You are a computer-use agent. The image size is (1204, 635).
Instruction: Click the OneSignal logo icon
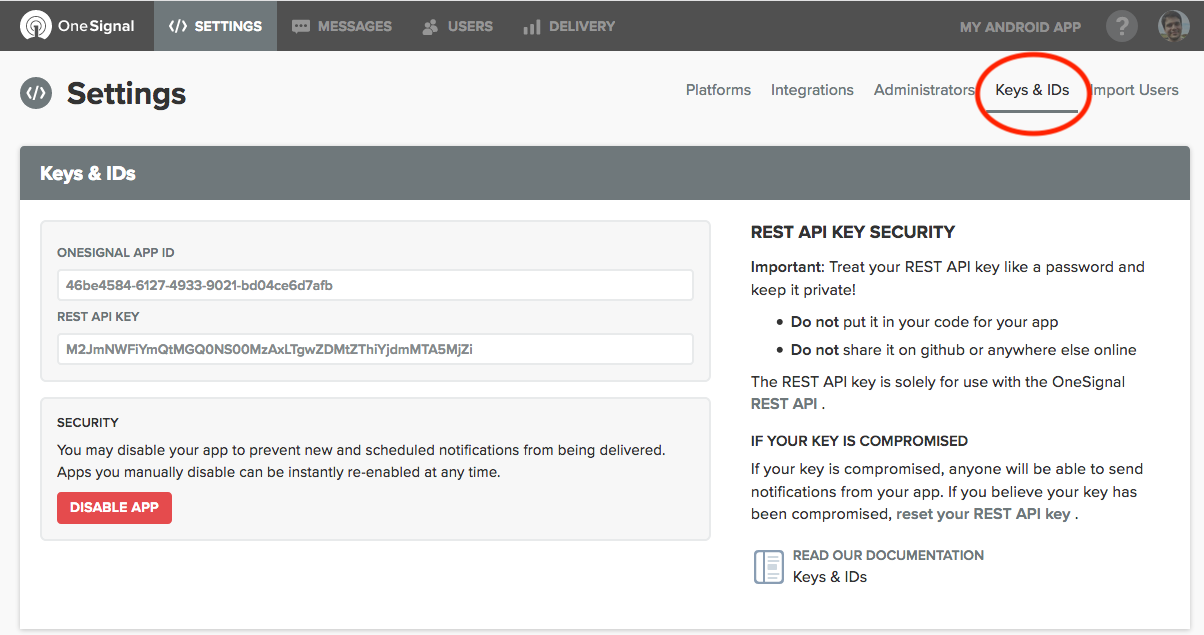pyautogui.click(x=35, y=25)
